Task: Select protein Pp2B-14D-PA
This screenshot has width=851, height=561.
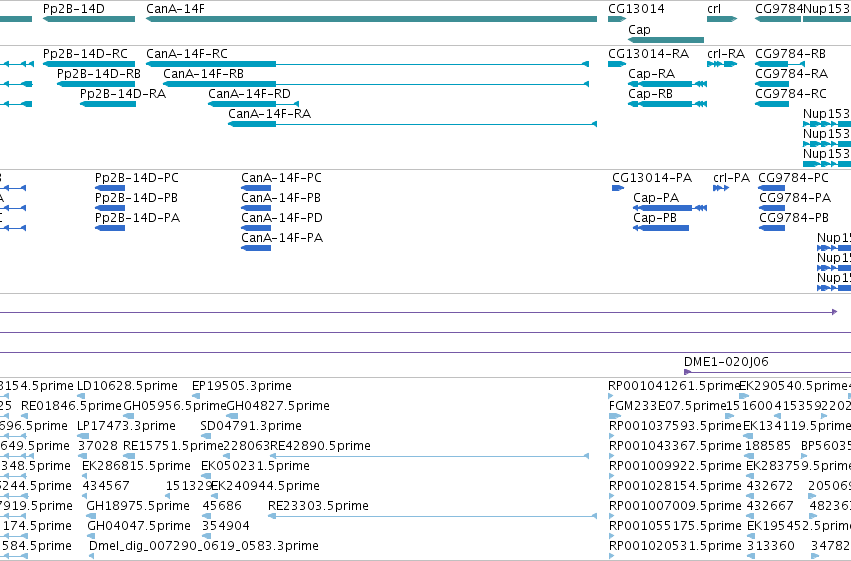Action: (x=110, y=228)
